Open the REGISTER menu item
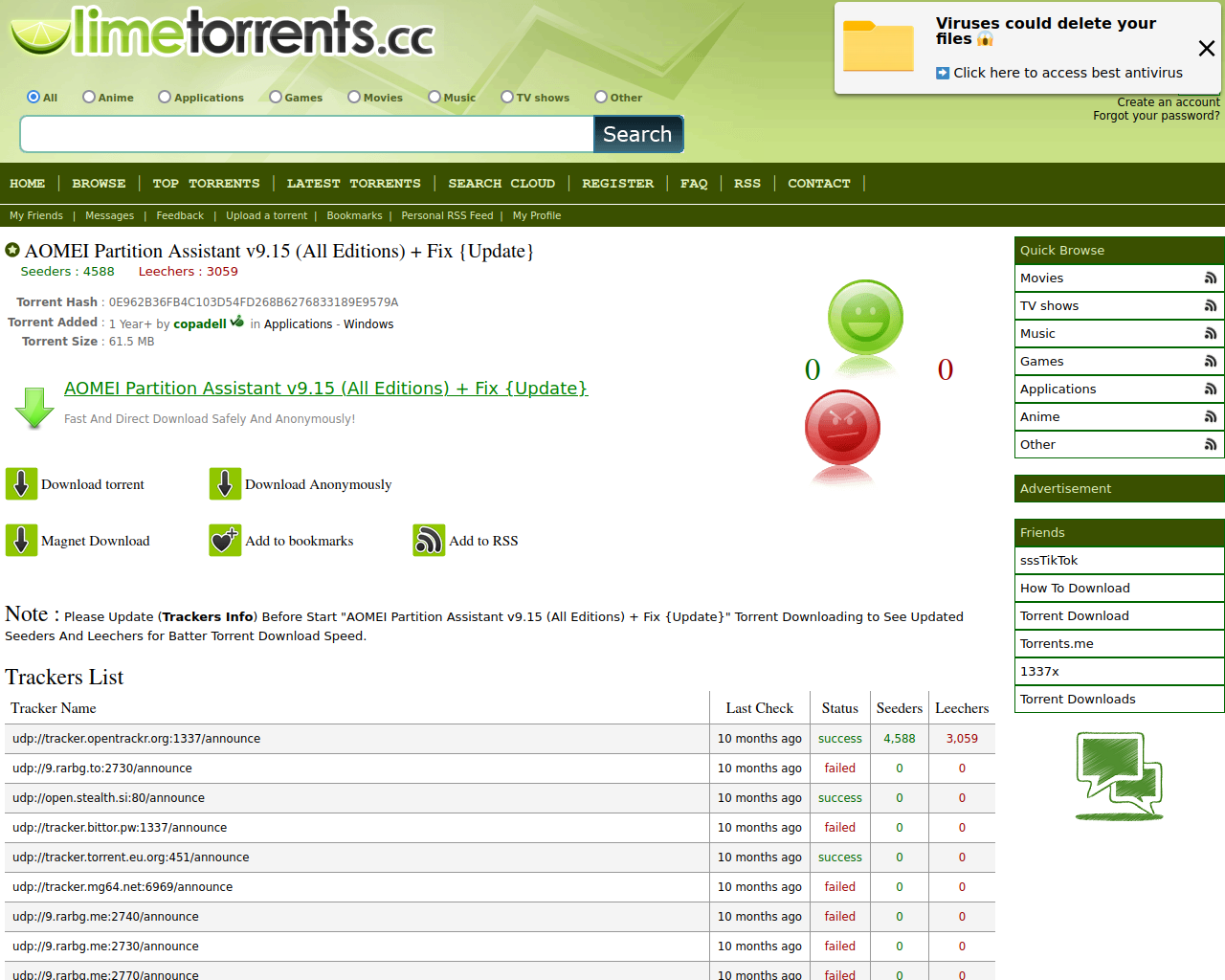The image size is (1225, 980). [617, 183]
